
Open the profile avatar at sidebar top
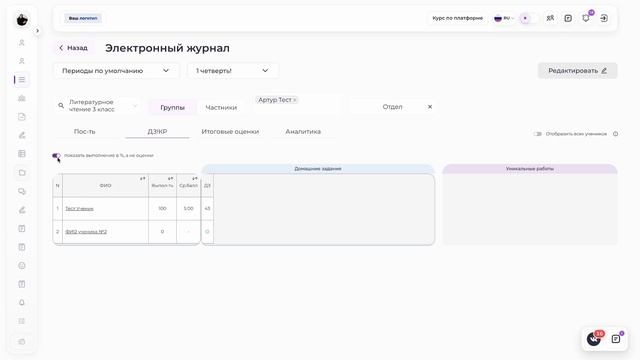pyautogui.click(x=22, y=19)
